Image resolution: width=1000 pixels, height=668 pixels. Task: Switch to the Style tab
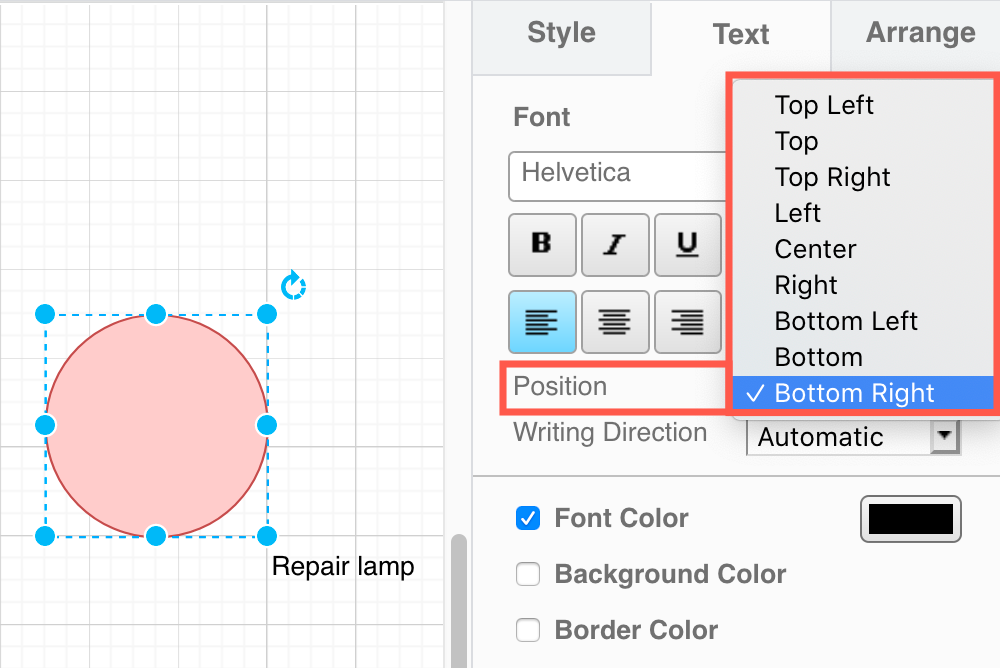(561, 33)
